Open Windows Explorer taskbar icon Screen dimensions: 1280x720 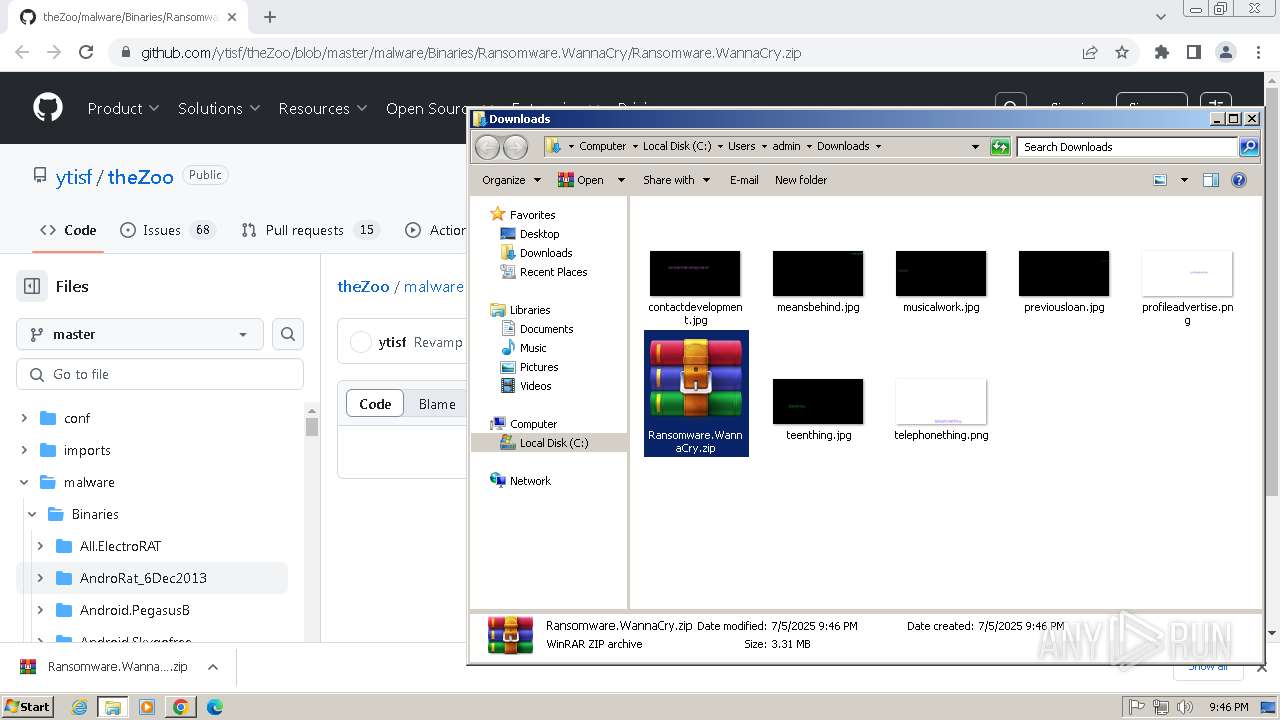pos(113,707)
